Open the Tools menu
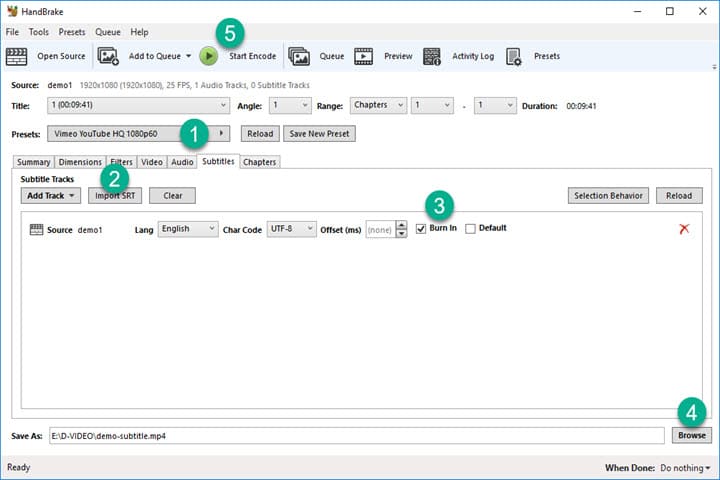The width and height of the screenshot is (720, 480). coord(39,32)
